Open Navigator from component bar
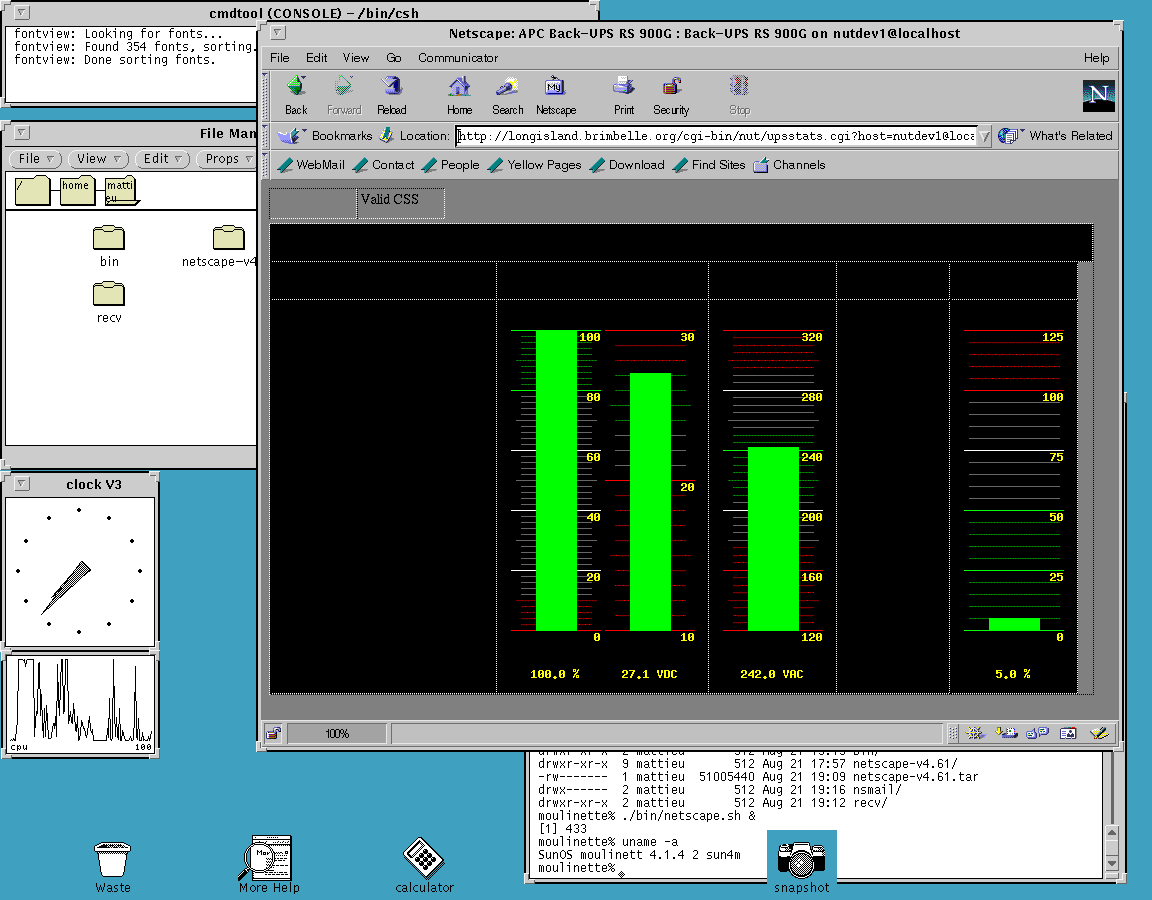This screenshot has height=900, width=1152. coord(975,732)
